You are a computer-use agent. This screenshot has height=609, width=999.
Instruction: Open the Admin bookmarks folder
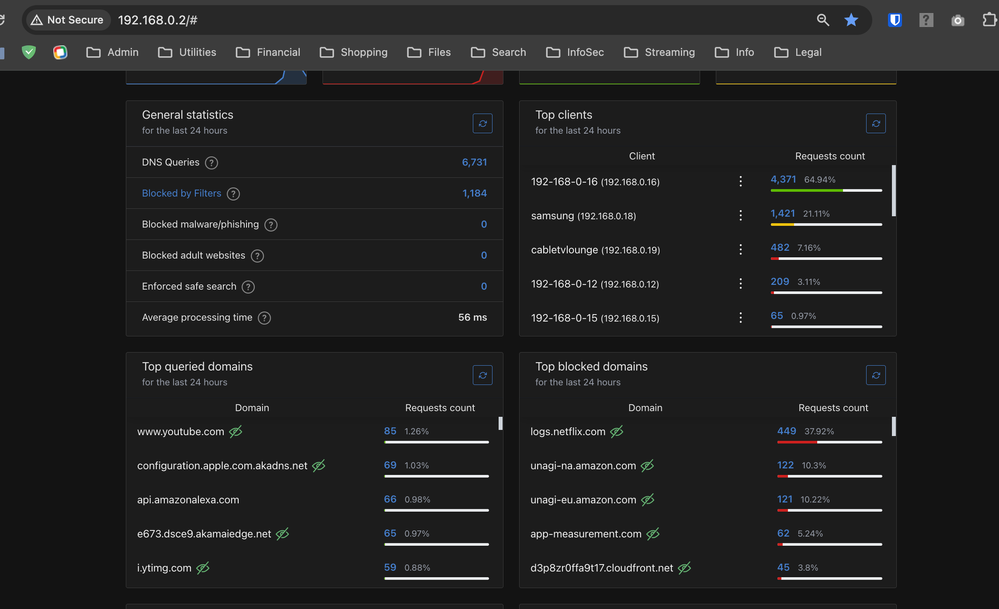point(112,52)
